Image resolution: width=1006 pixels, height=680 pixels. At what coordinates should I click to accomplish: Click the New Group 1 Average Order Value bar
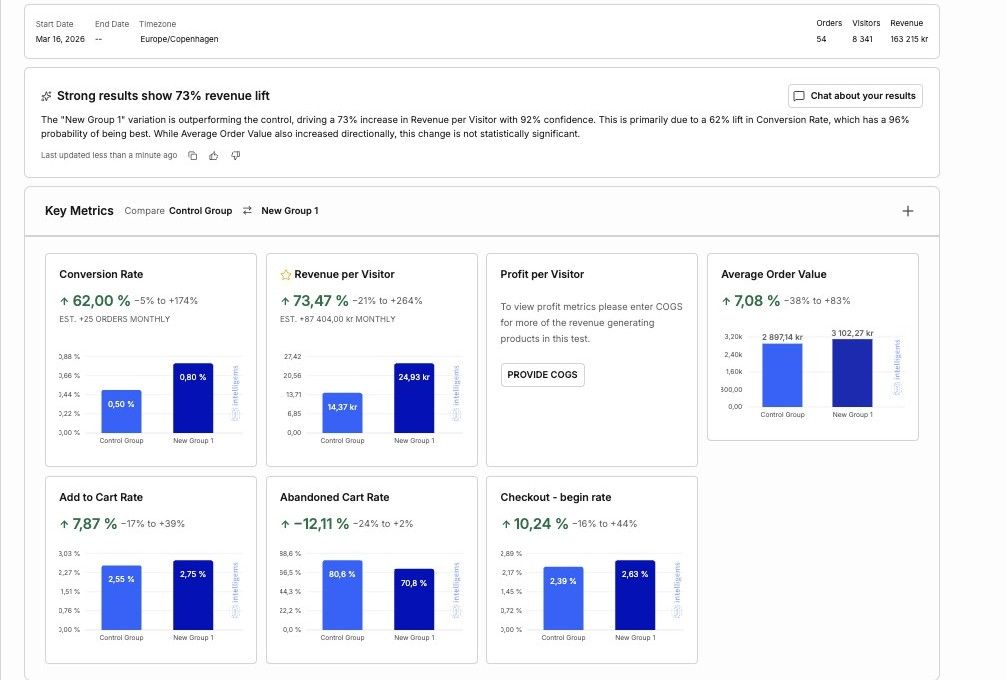[852, 373]
